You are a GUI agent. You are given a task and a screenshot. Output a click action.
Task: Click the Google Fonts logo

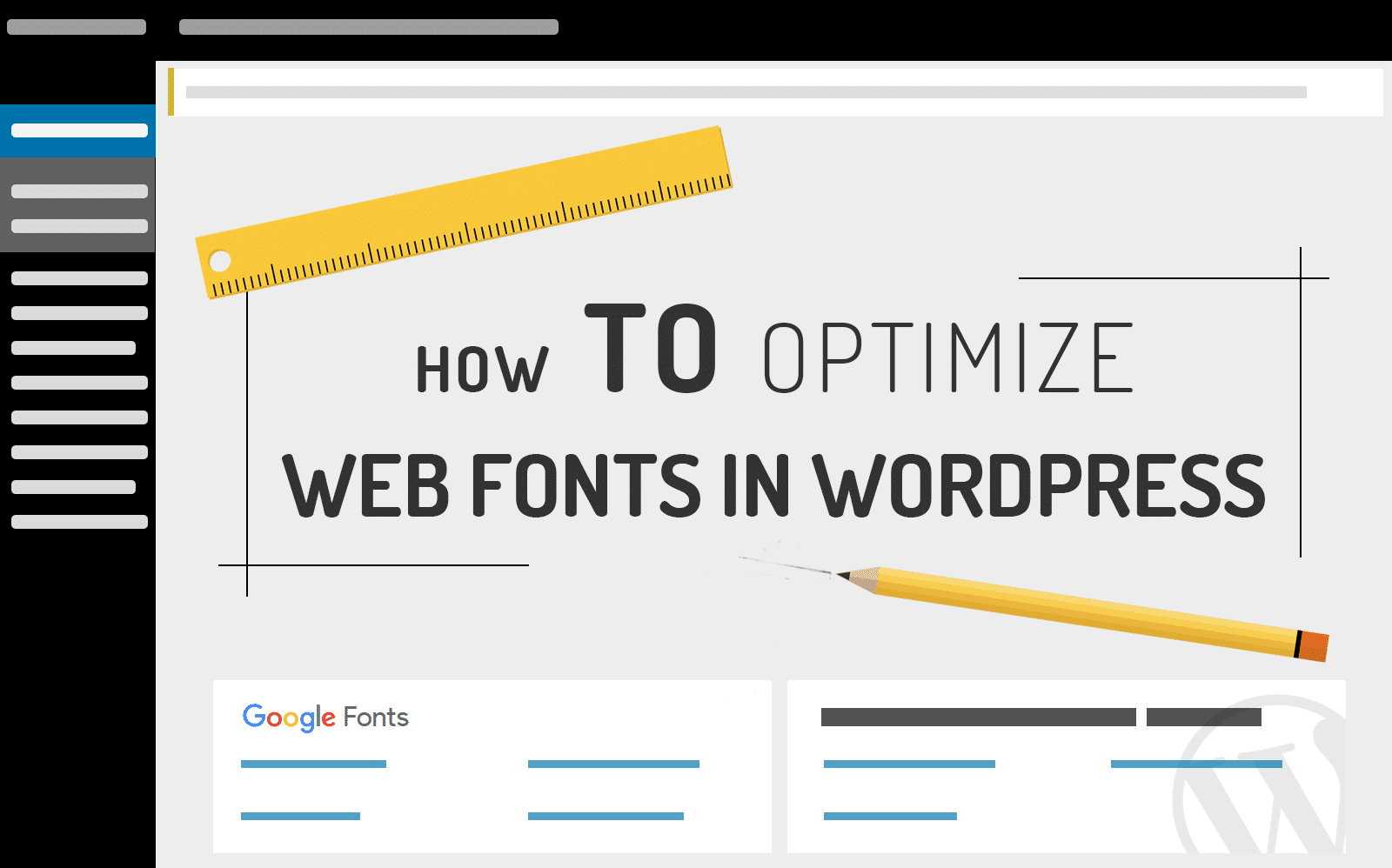pyautogui.click(x=325, y=718)
